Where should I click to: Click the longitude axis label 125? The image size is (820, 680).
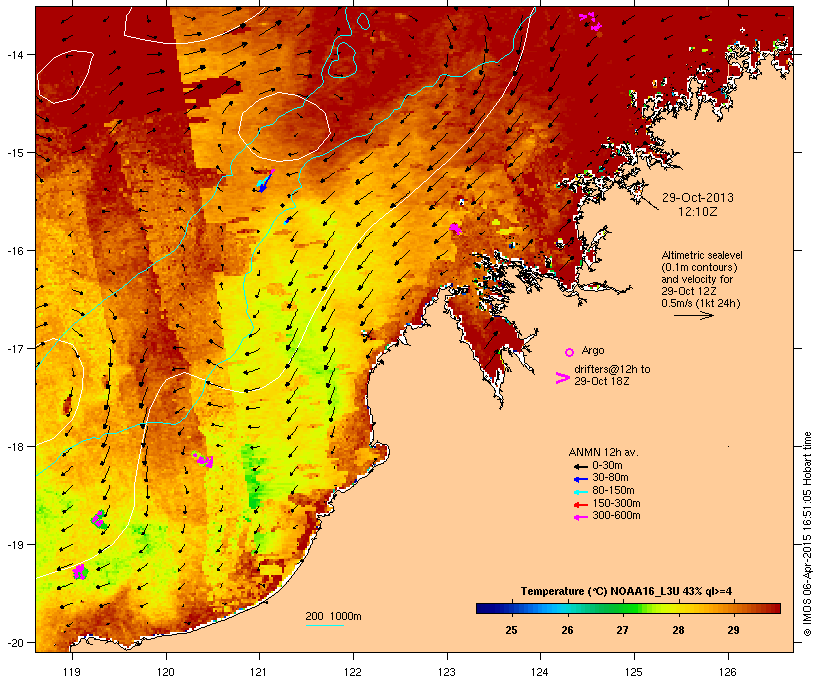[634, 672]
